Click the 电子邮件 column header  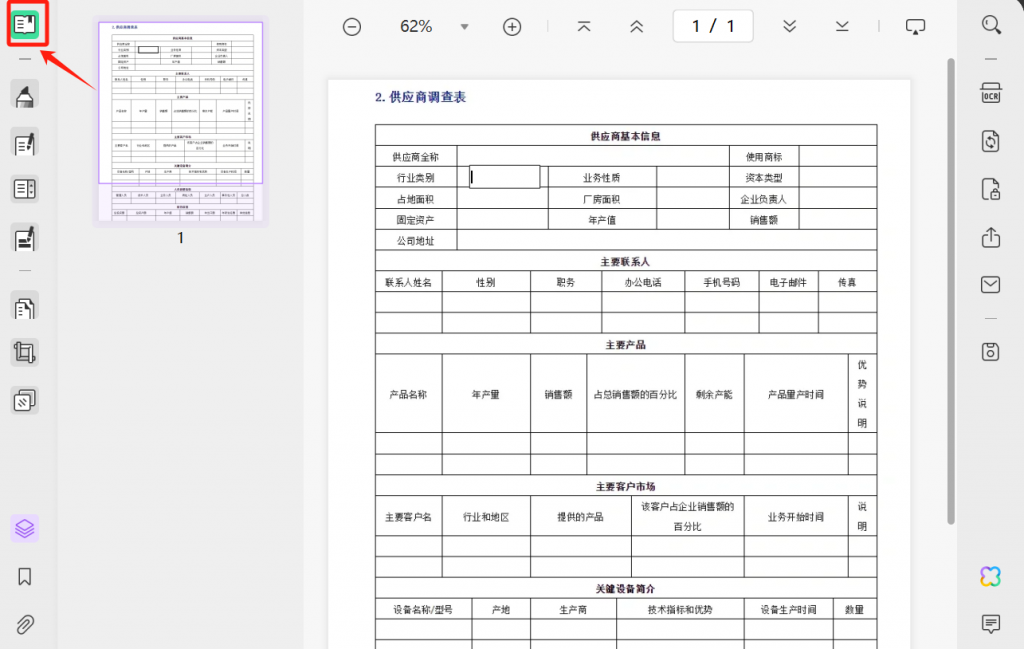788,282
